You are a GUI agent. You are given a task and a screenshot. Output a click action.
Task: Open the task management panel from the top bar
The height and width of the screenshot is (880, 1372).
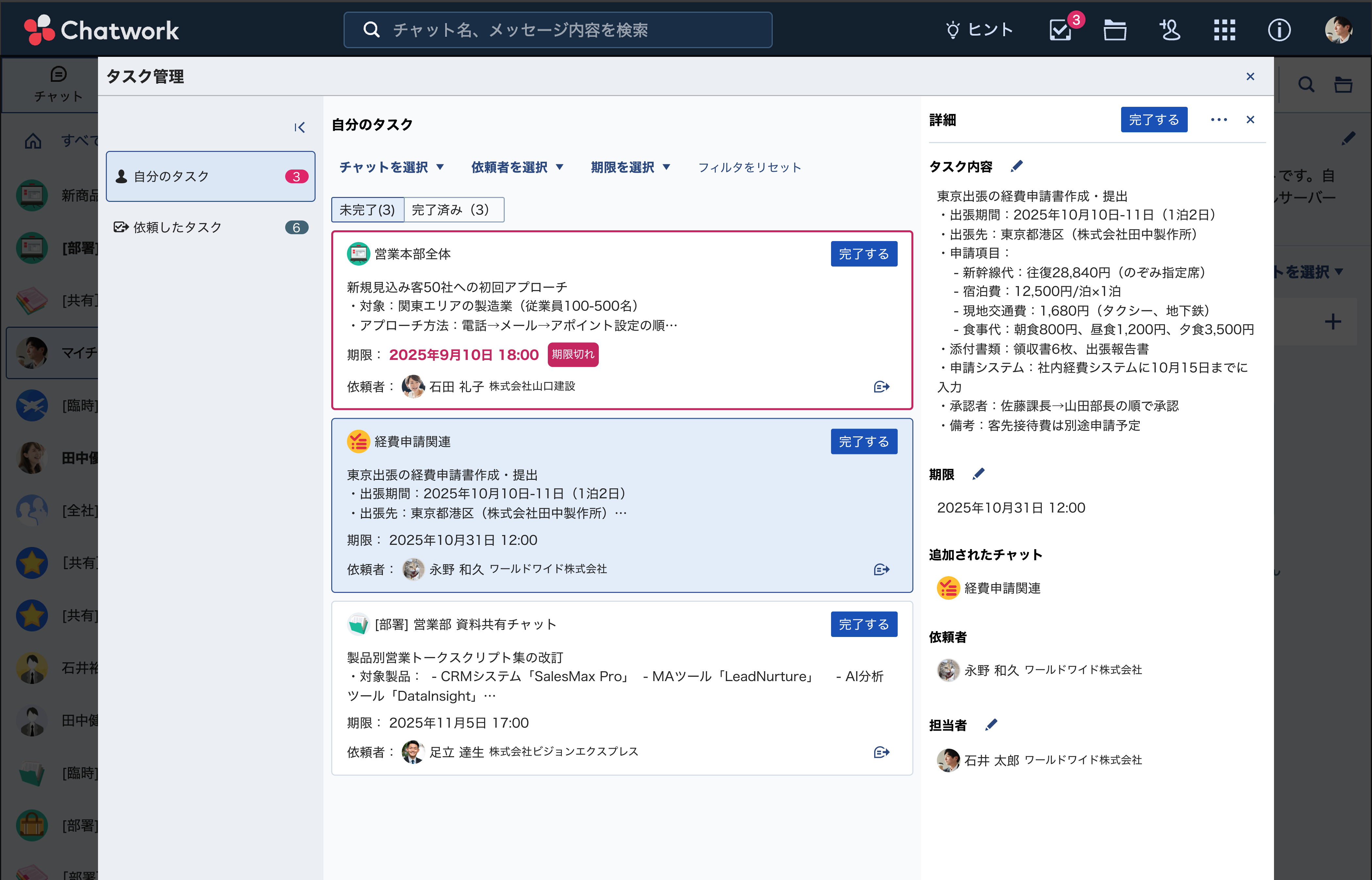1061,30
